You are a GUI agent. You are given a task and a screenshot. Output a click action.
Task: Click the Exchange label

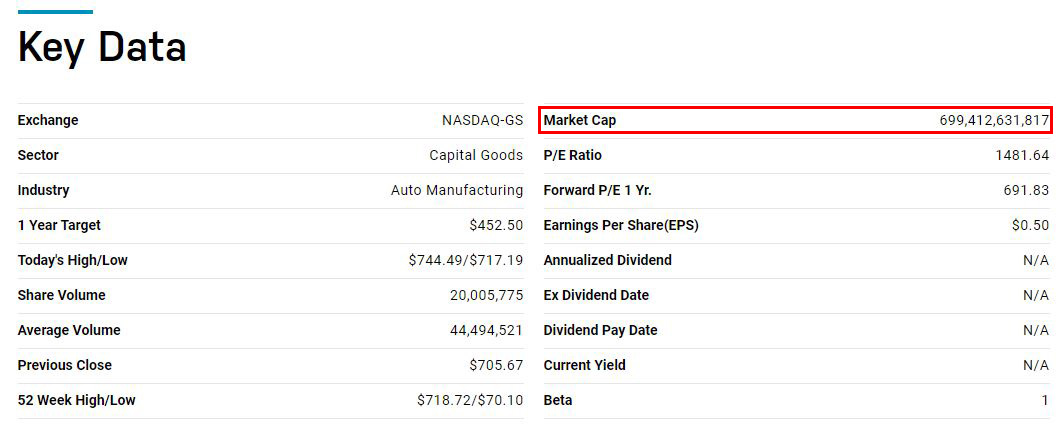[x=48, y=120]
